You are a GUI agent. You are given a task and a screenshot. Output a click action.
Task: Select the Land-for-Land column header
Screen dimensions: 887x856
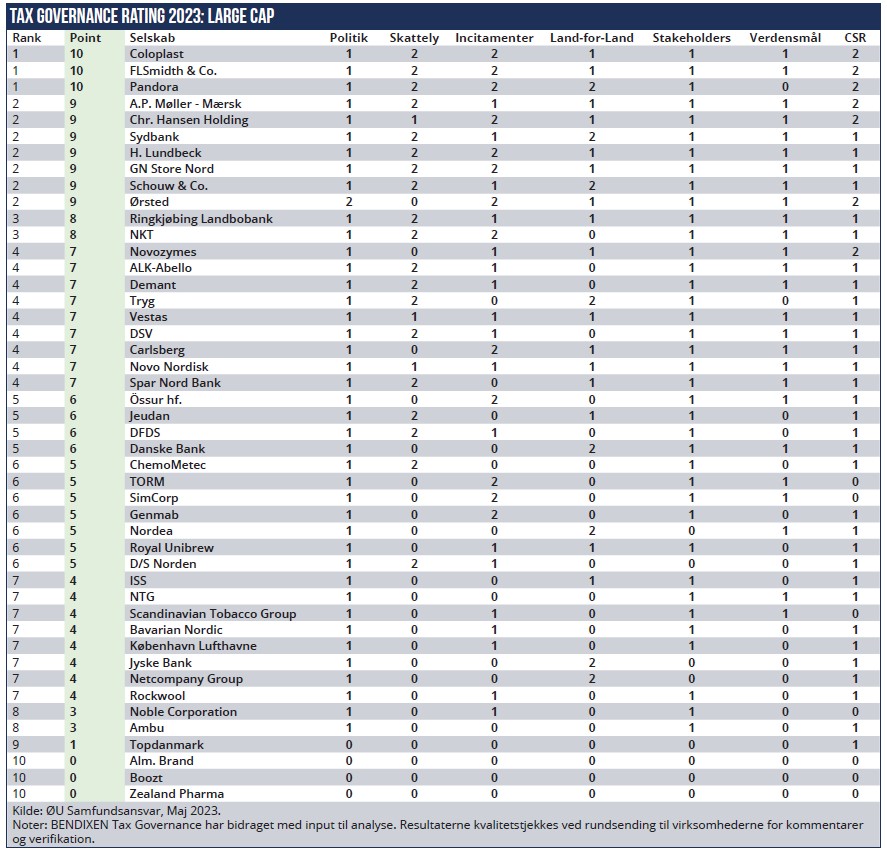click(x=591, y=38)
